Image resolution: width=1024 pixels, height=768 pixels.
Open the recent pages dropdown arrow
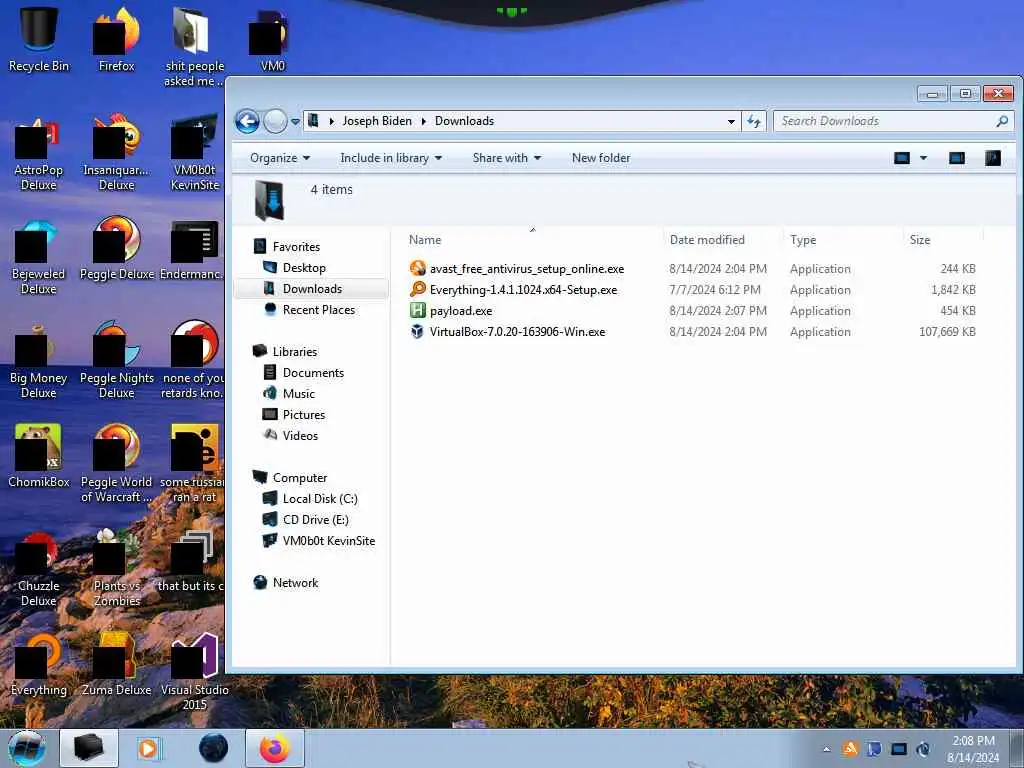(x=295, y=121)
